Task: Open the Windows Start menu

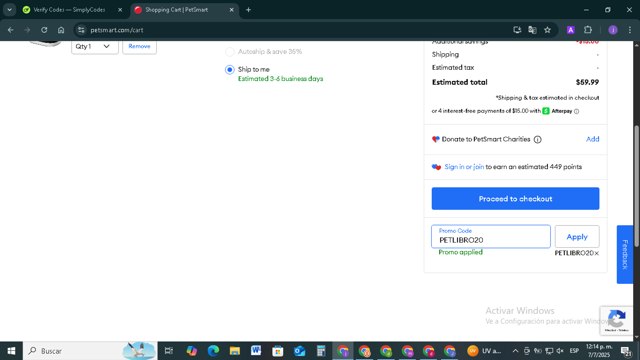Action: pos(11,351)
